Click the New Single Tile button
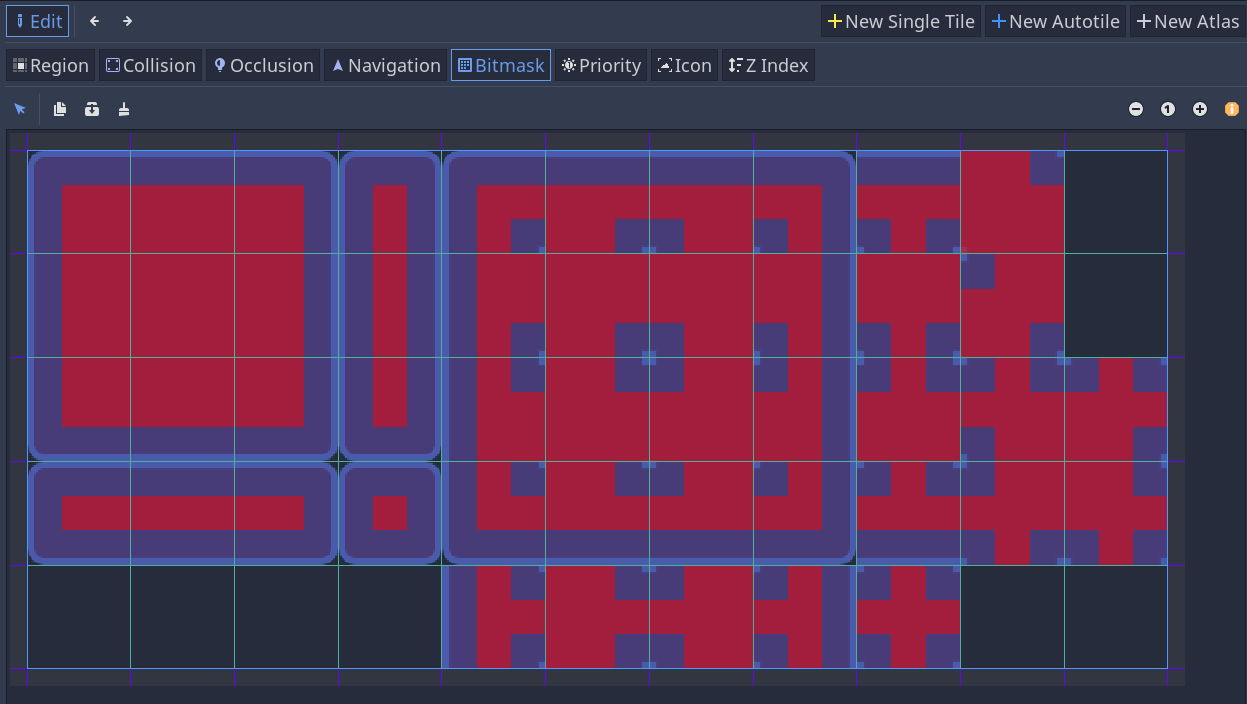The width and height of the screenshot is (1247, 704). [900, 20]
